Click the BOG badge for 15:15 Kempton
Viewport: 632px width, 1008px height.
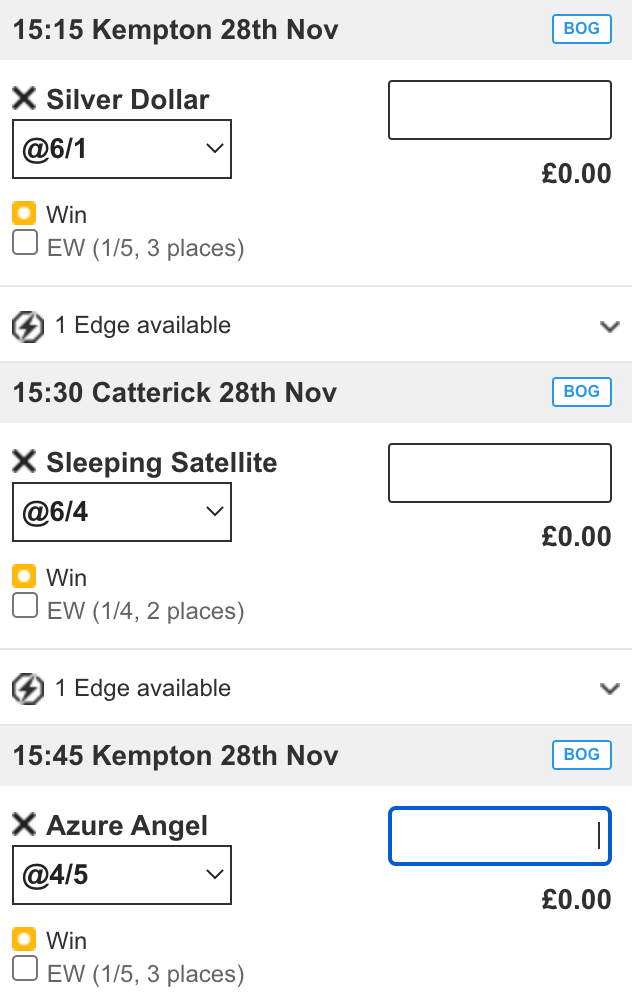click(581, 29)
